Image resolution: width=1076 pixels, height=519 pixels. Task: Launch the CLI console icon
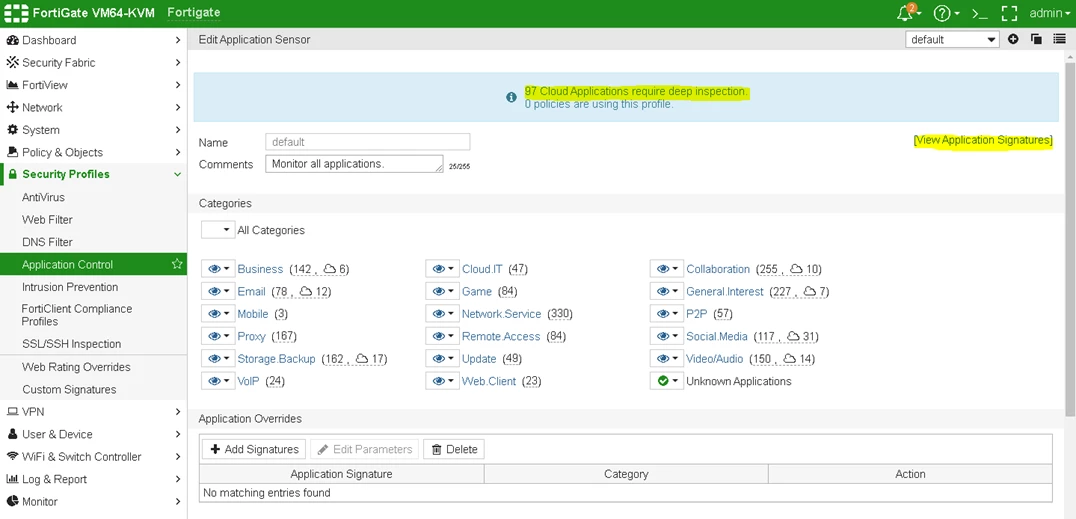coord(981,13)
